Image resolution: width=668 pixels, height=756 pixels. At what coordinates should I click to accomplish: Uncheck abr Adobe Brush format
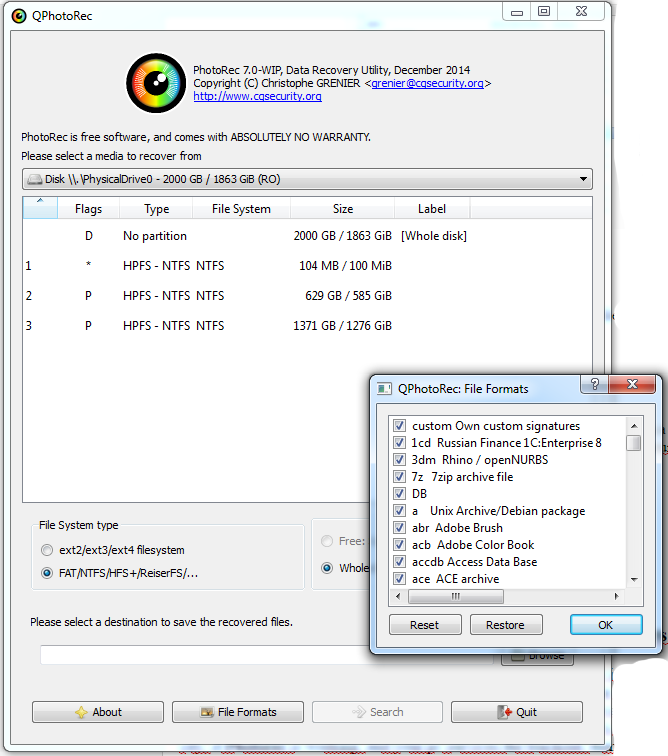click(x=399, y=527)
